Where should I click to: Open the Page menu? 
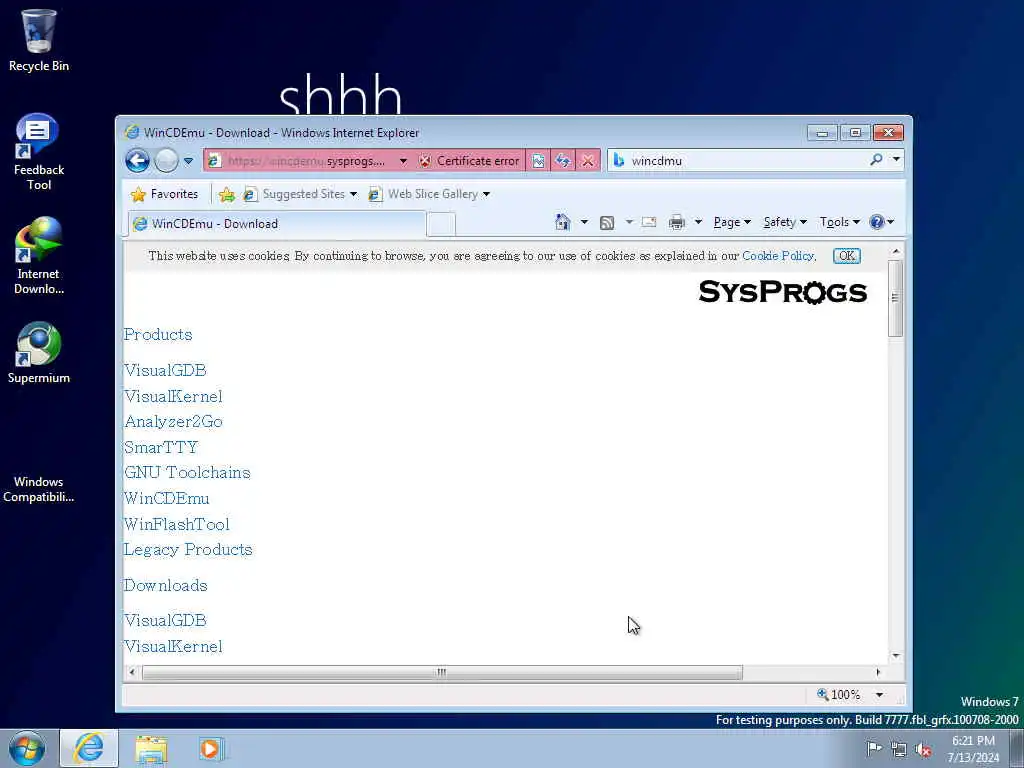732,222
